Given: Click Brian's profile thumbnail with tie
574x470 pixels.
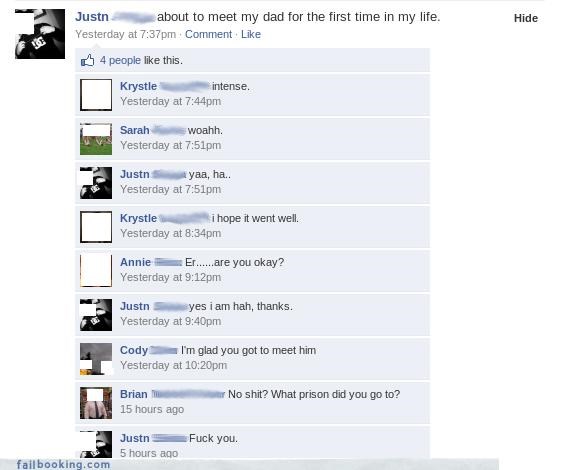Looking at the screenshot, I should (x=96, y=403).
